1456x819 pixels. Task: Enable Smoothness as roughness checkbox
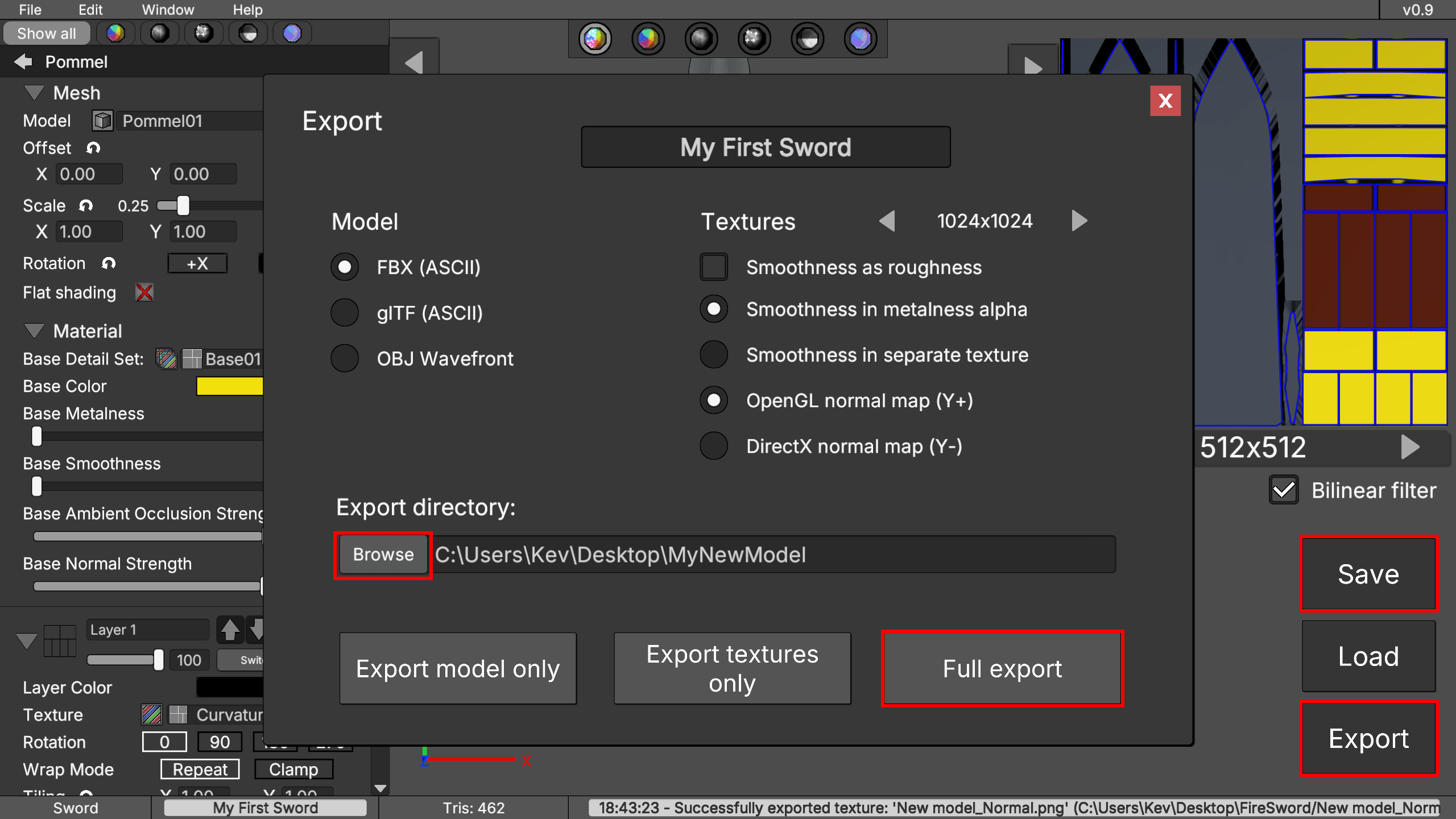click(x=713, y=267)
